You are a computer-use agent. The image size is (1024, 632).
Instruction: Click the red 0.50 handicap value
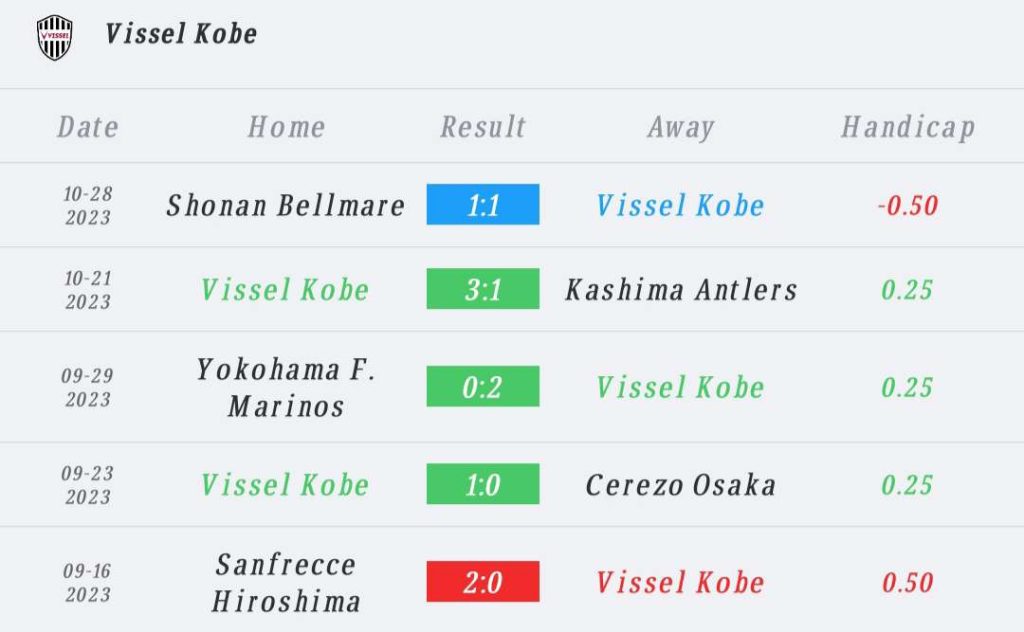point(908,582)
